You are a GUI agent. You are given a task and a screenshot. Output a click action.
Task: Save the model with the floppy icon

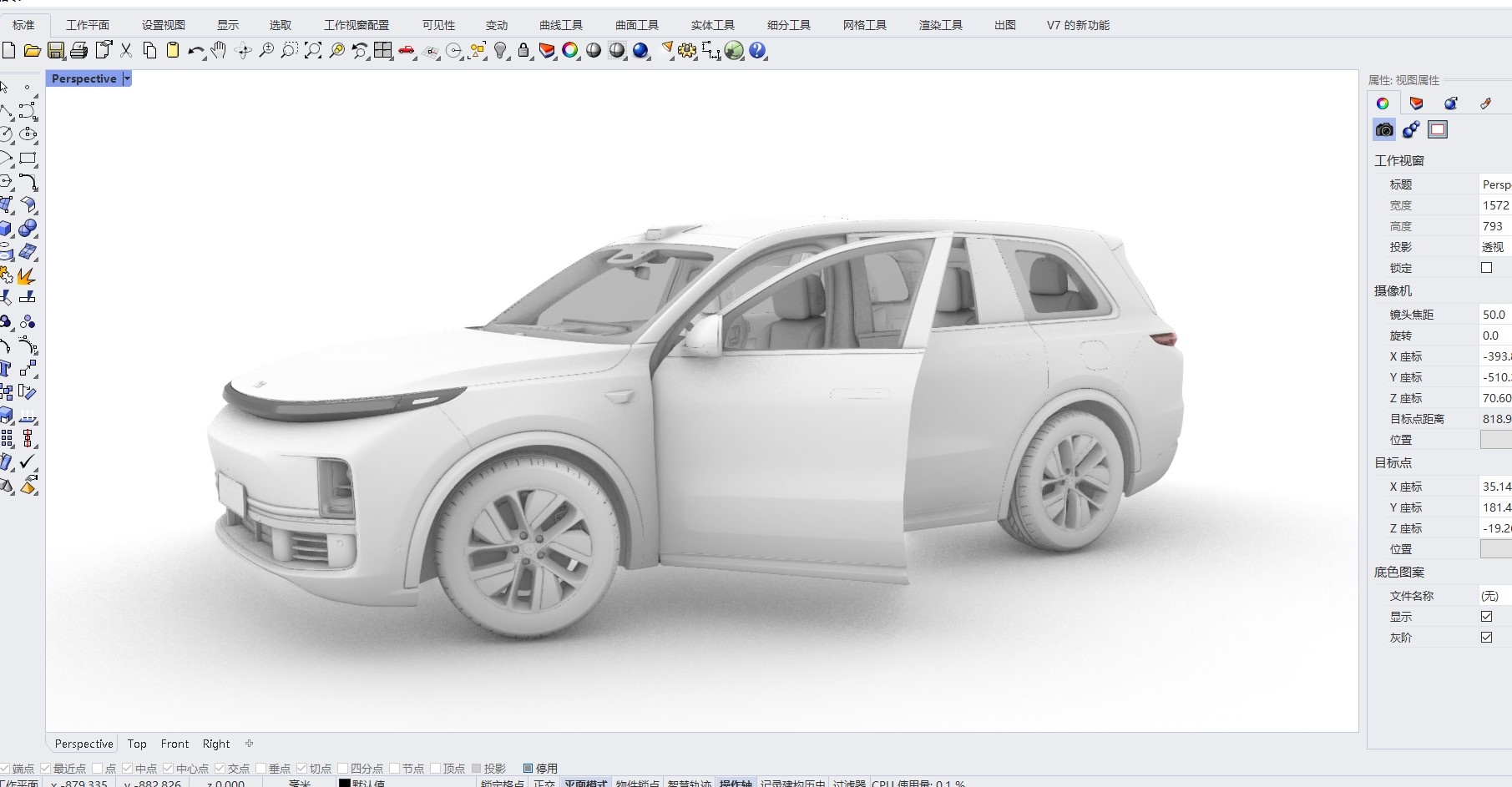[x=56, y=51]
